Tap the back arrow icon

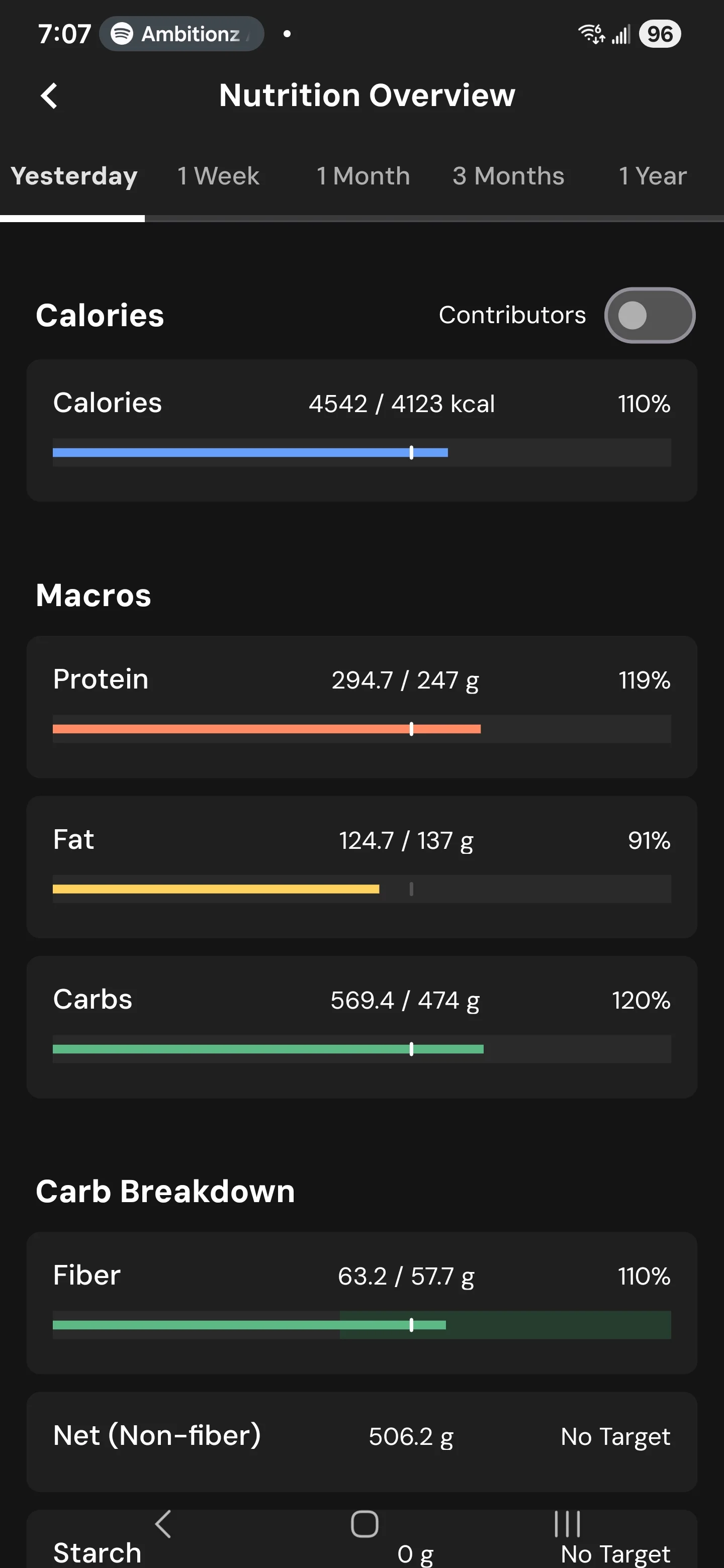49,95
